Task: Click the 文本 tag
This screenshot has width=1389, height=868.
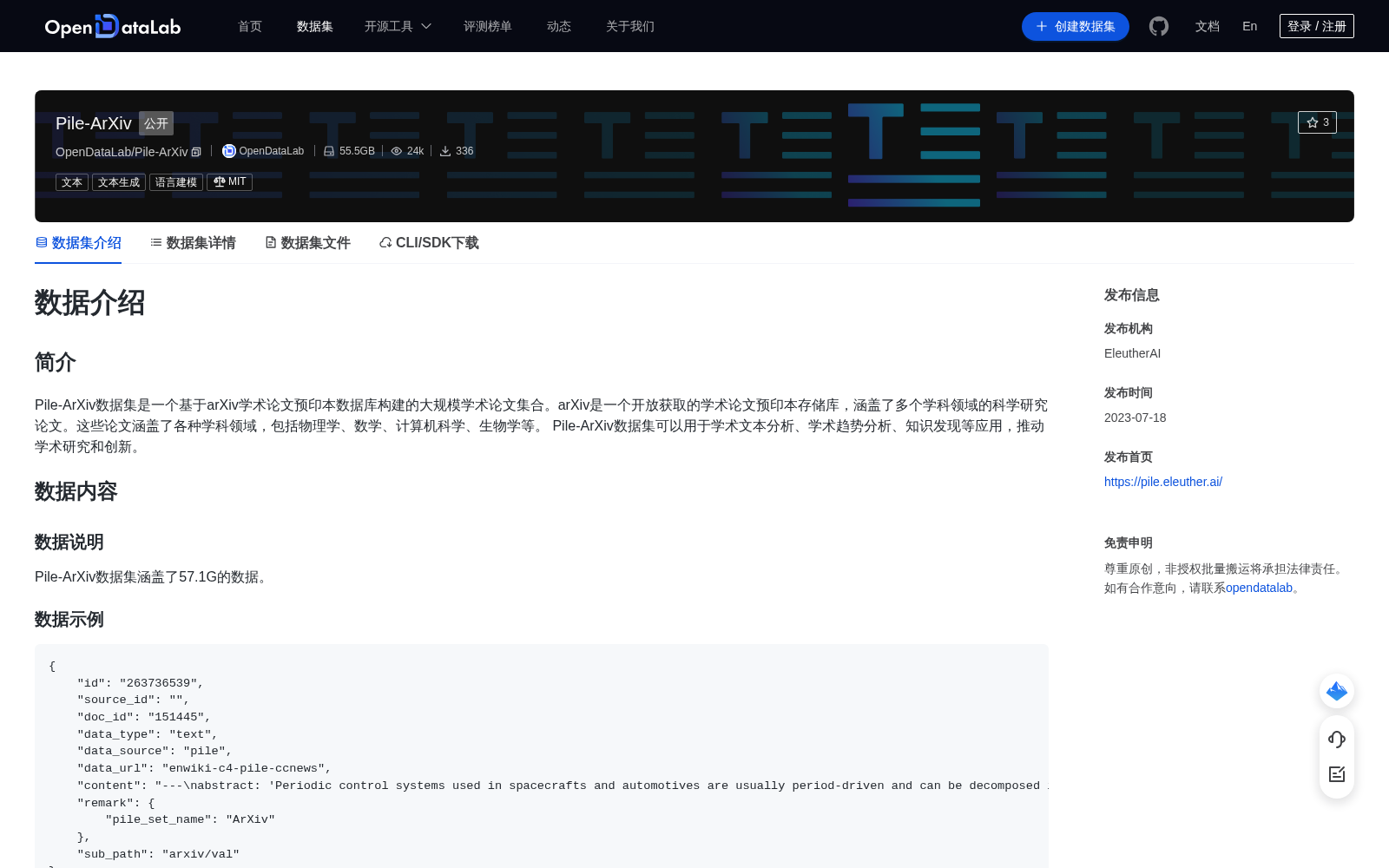Action: coord(72,182)
